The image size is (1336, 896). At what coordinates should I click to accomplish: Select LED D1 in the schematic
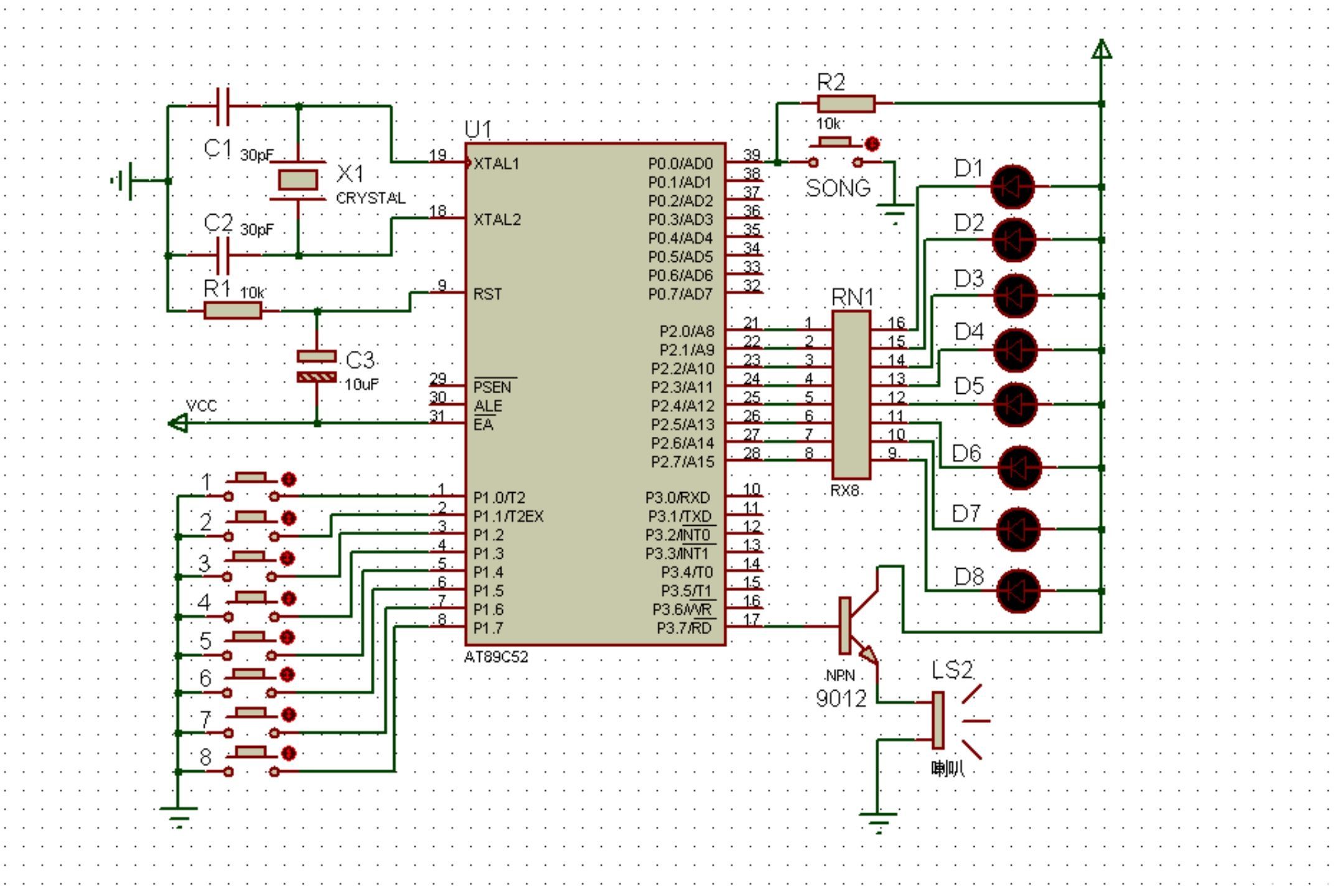tap(1012, 186)
